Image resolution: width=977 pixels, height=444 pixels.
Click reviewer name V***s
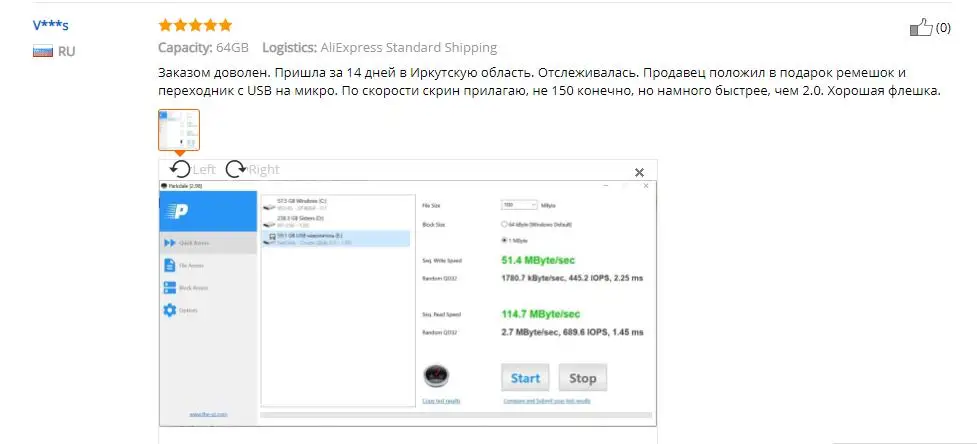click(51, 26)
